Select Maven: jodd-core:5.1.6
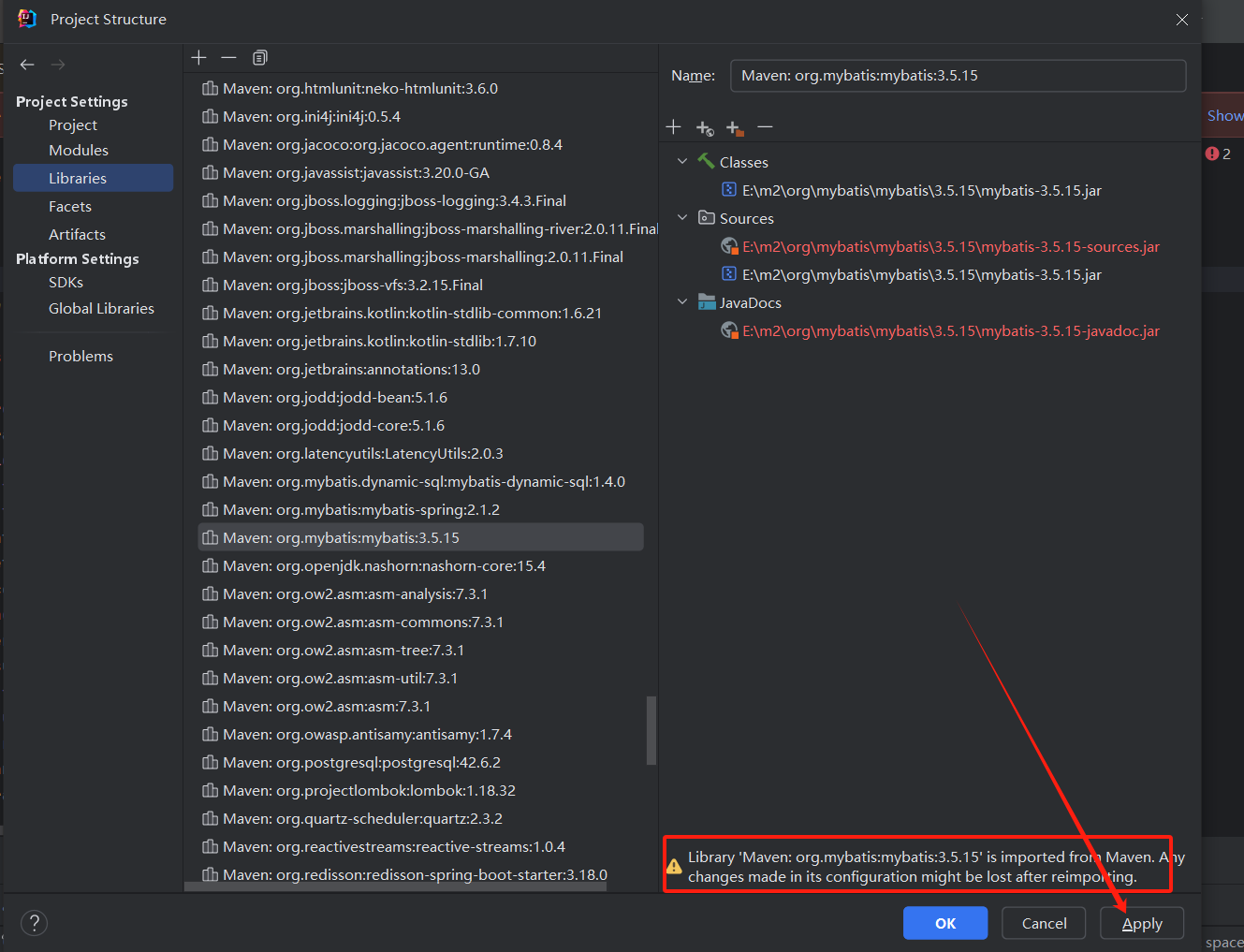The width and height of the screenshot is (1244, 952). pos(333,426)
